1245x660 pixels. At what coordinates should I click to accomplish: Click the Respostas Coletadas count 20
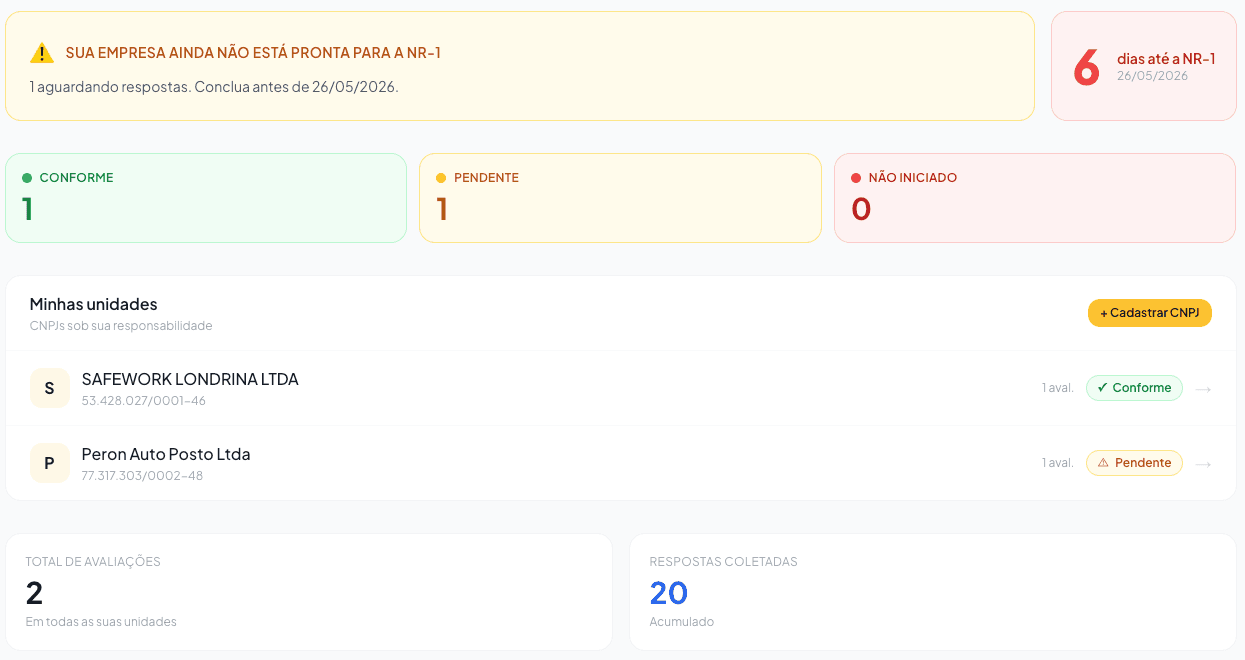tap(669, 593)
